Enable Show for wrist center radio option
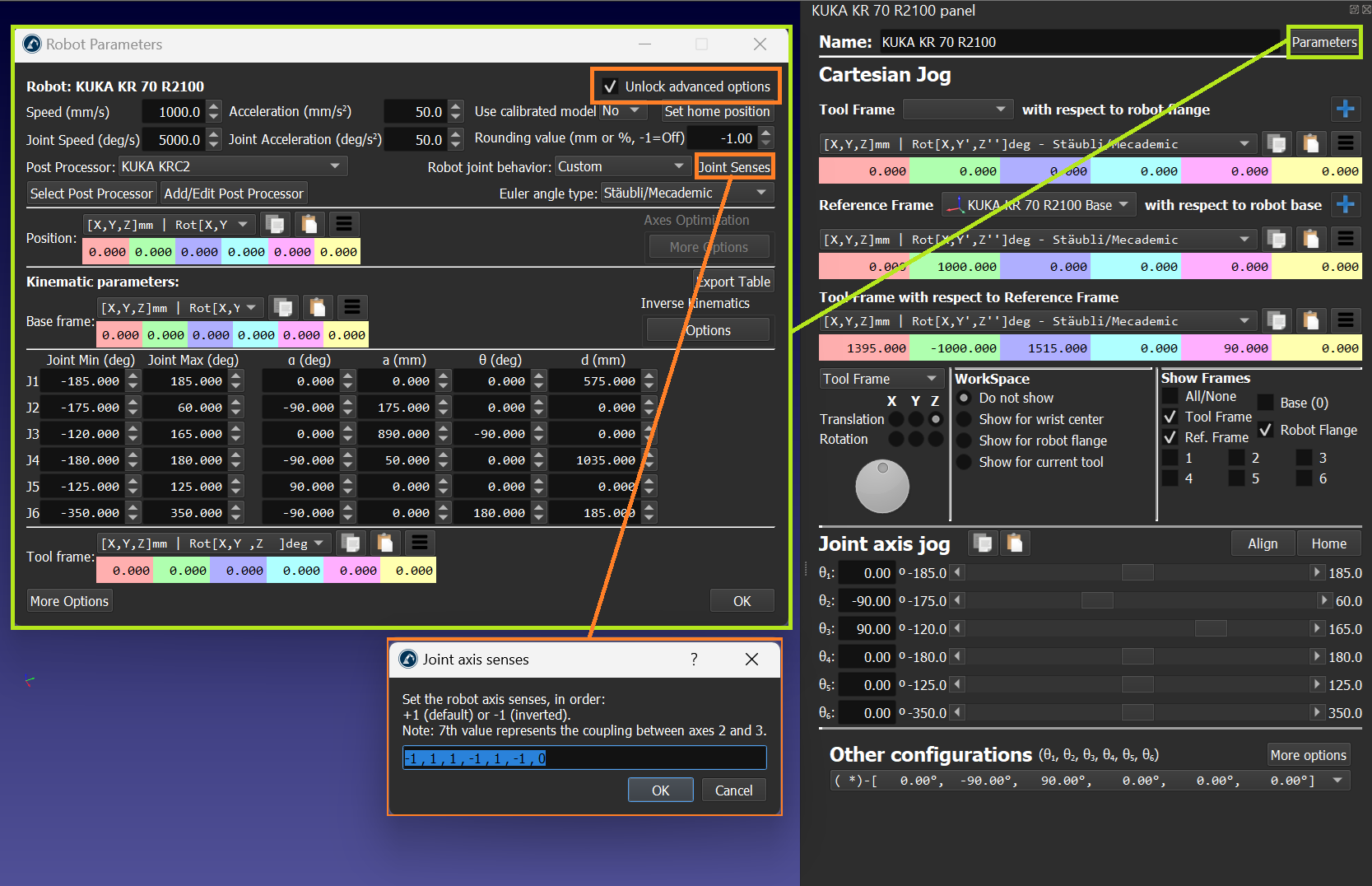The width and height of the screenshot is (1372, 886). [x=964, y=419]
